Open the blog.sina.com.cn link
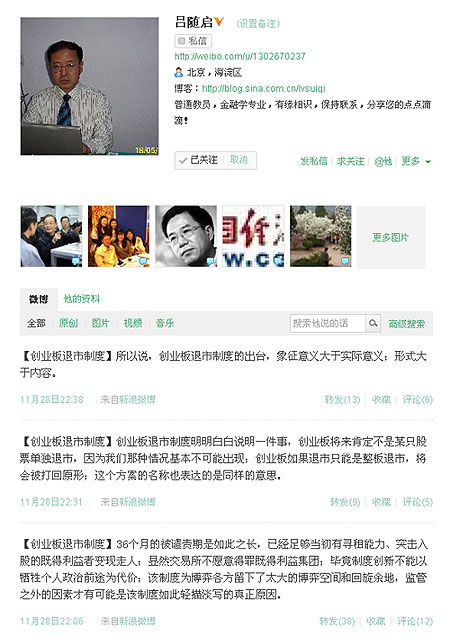Screen dimensions: 450x636 [263, 89]
